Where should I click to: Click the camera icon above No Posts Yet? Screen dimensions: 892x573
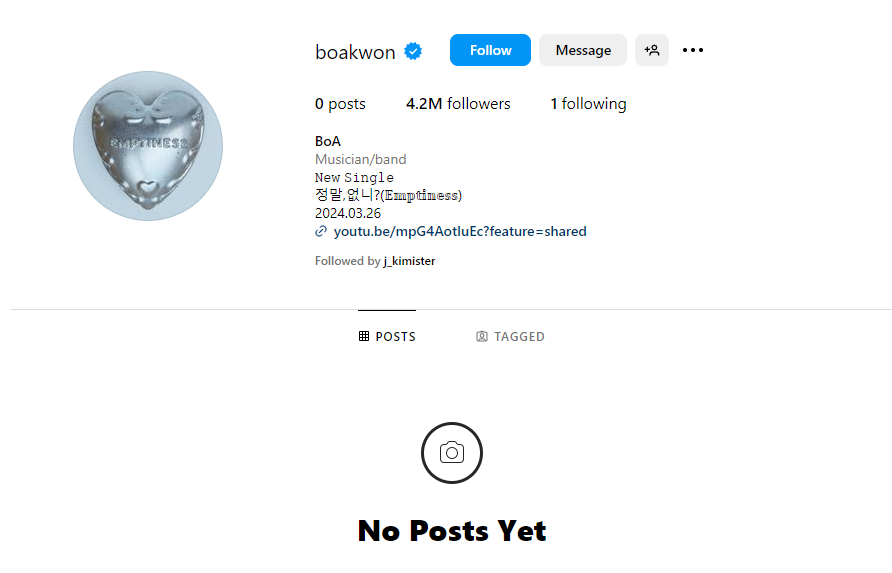coord(452,453)
